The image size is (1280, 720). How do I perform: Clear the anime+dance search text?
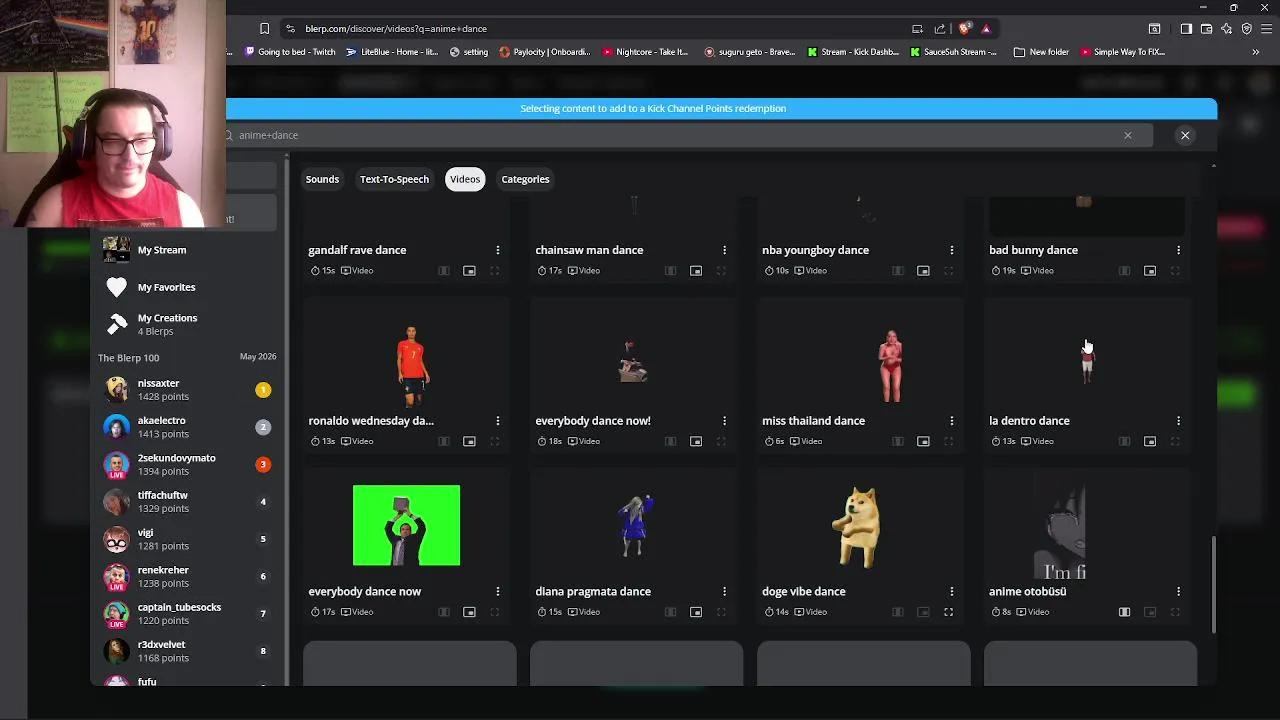tap(1128, 135)
